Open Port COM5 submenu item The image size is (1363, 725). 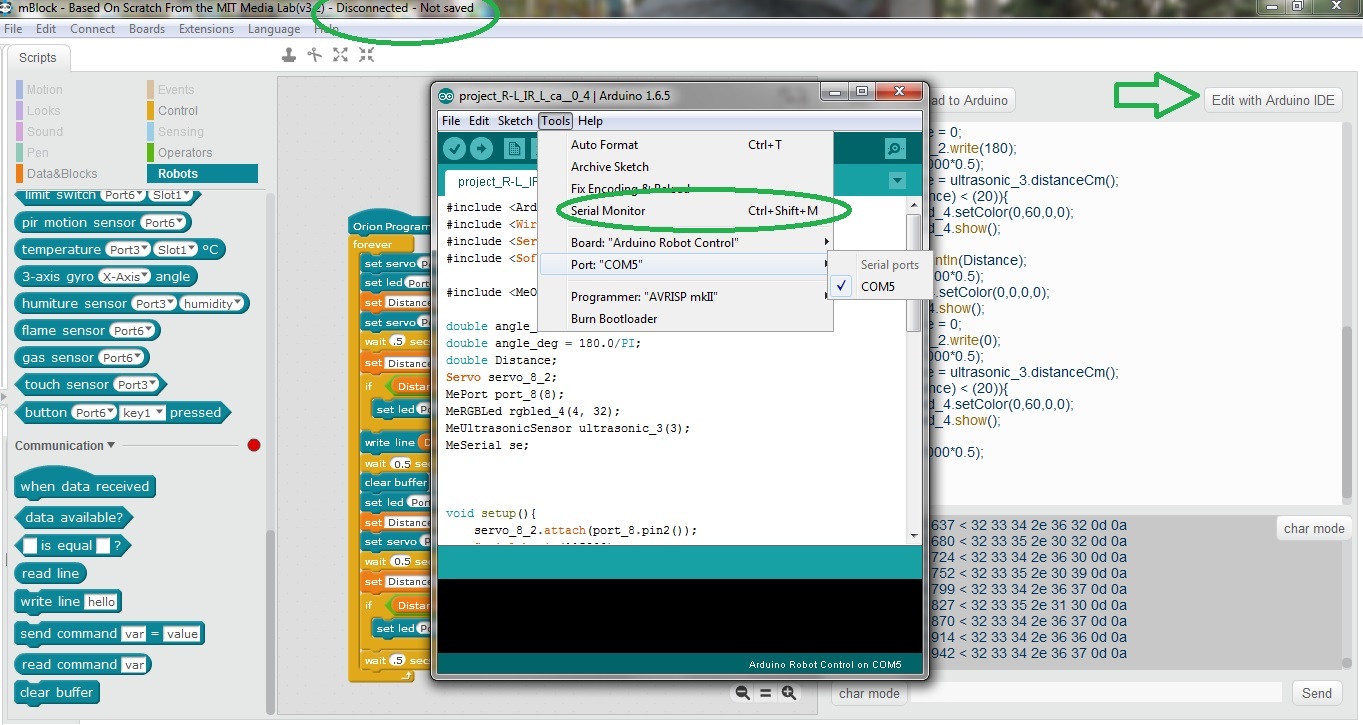pos(685,264)
